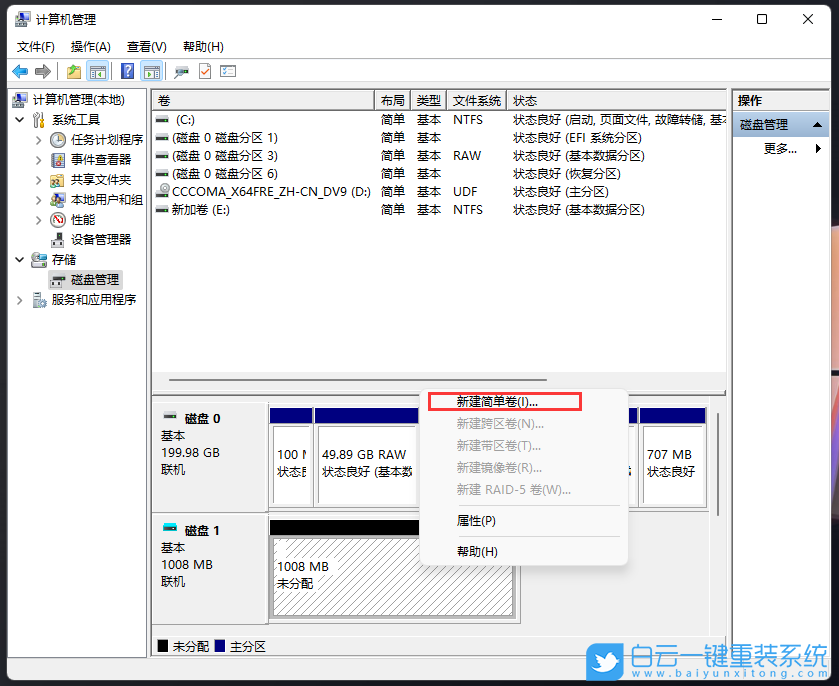
Task: Expand the 服务和应用程序 node
Action: (20, 300)
